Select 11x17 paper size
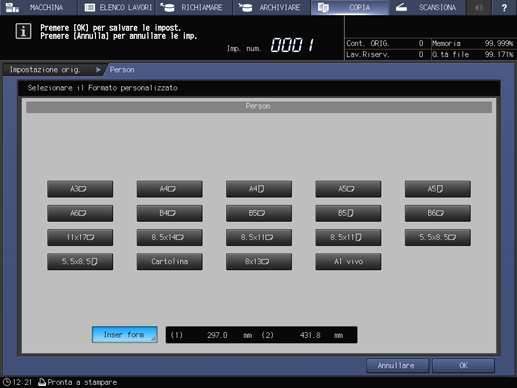The image size is (517, 388). click(x=80, y=237)
